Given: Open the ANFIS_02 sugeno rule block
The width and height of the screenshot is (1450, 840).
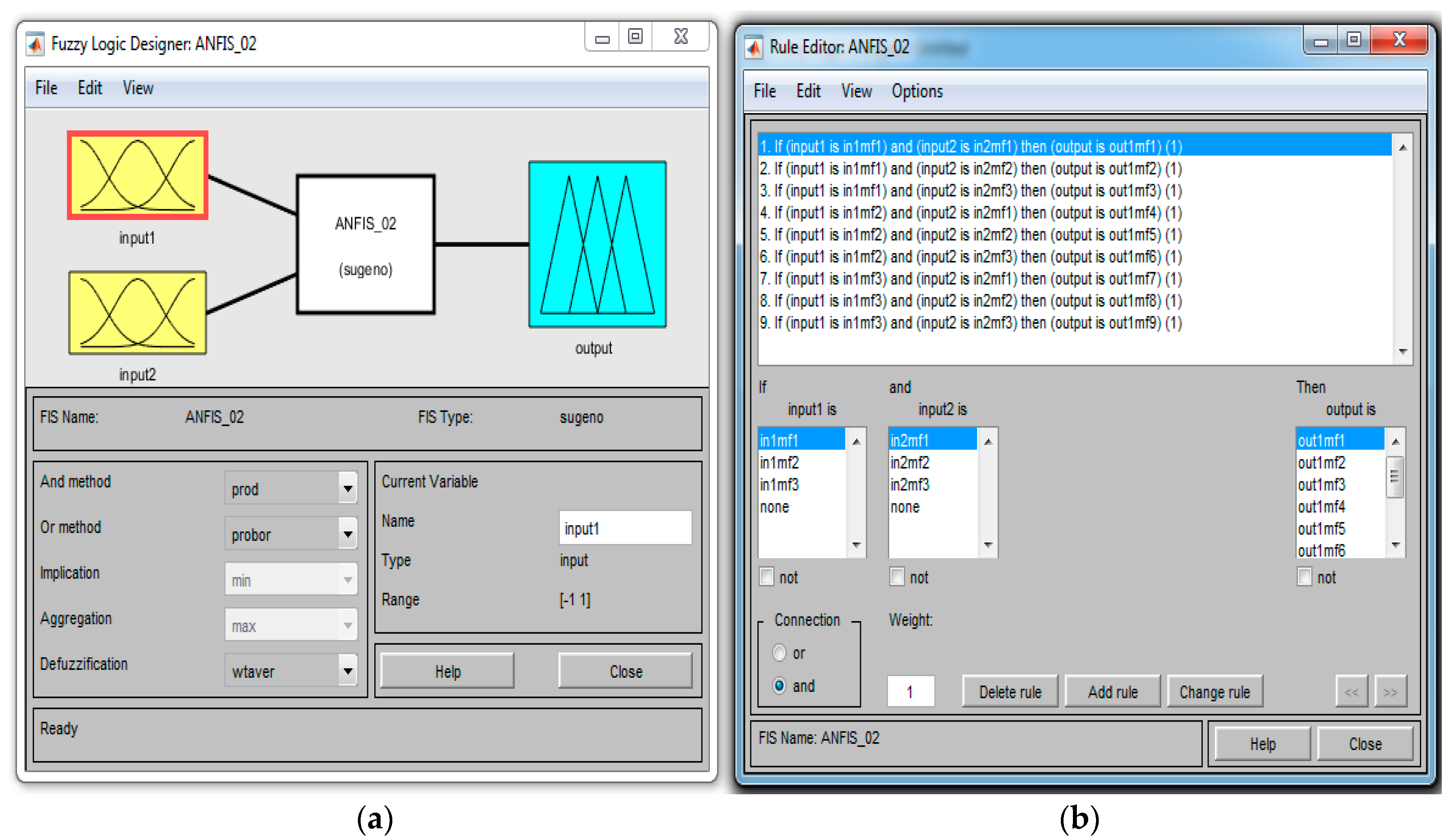Looking at the screenshot, I should pos(365,244).
